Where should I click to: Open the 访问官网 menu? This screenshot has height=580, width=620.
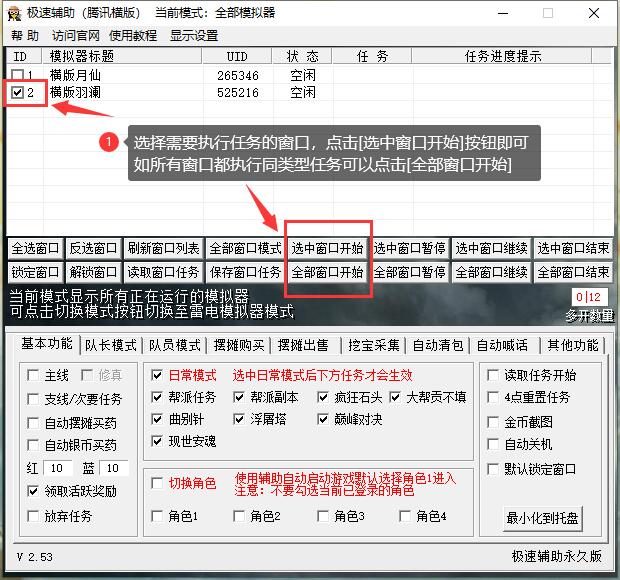click(77, 35)
